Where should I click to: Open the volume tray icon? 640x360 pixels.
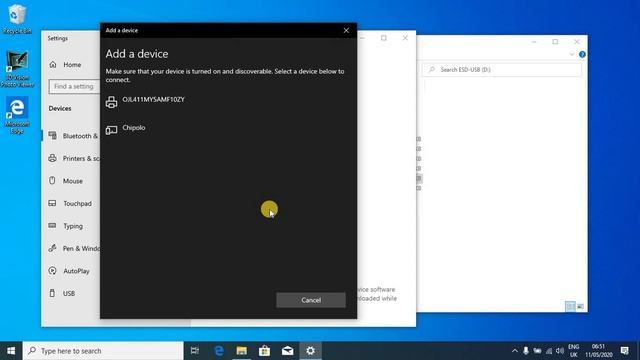point(560,351)
